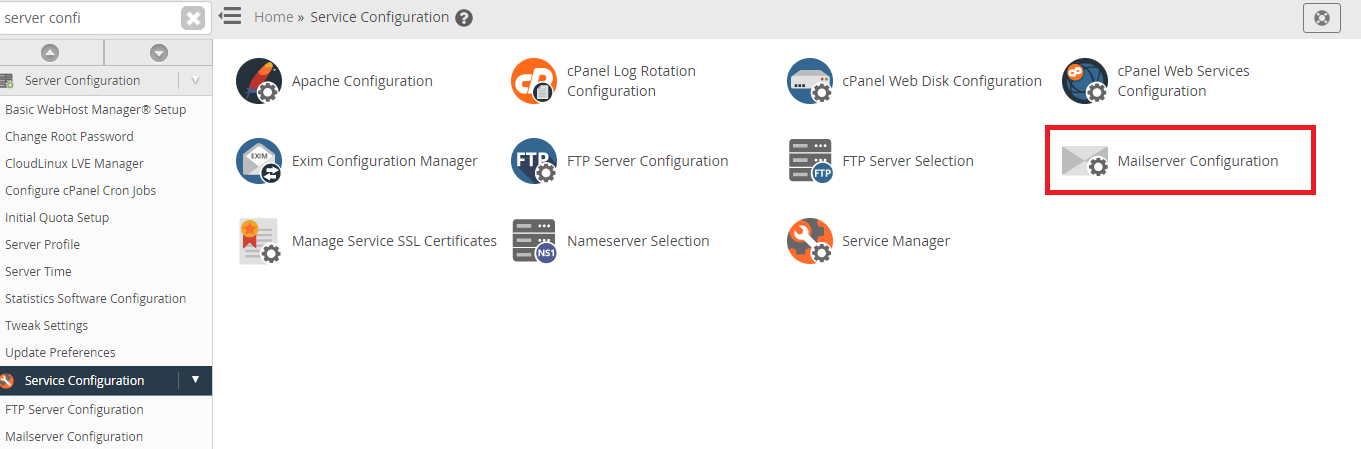Open Change Root Password in the sidebar
This screenshot has height=449, width=1361.
coord(69,136)
